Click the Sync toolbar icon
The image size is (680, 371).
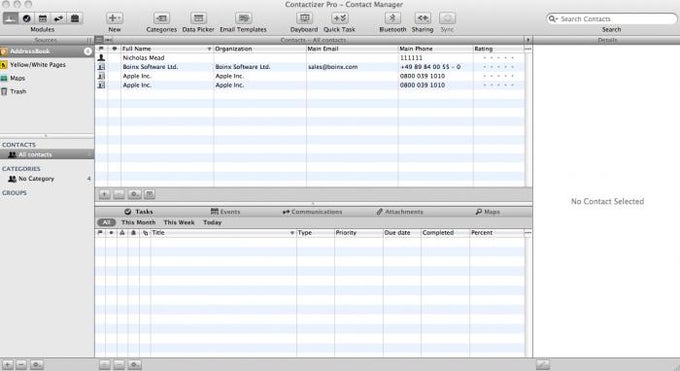tap(447, 18)
